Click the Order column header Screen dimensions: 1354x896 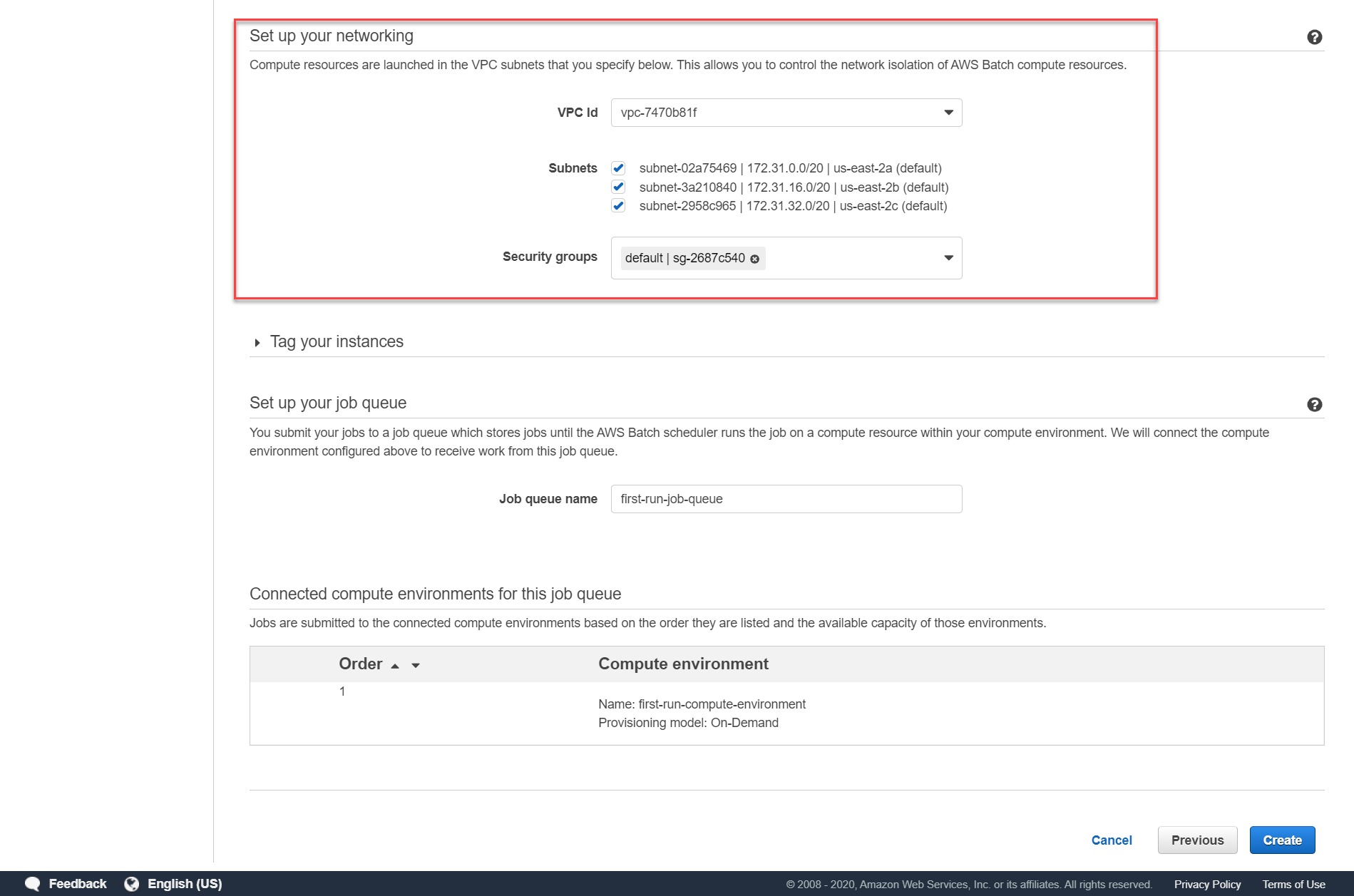coord(361,664)
